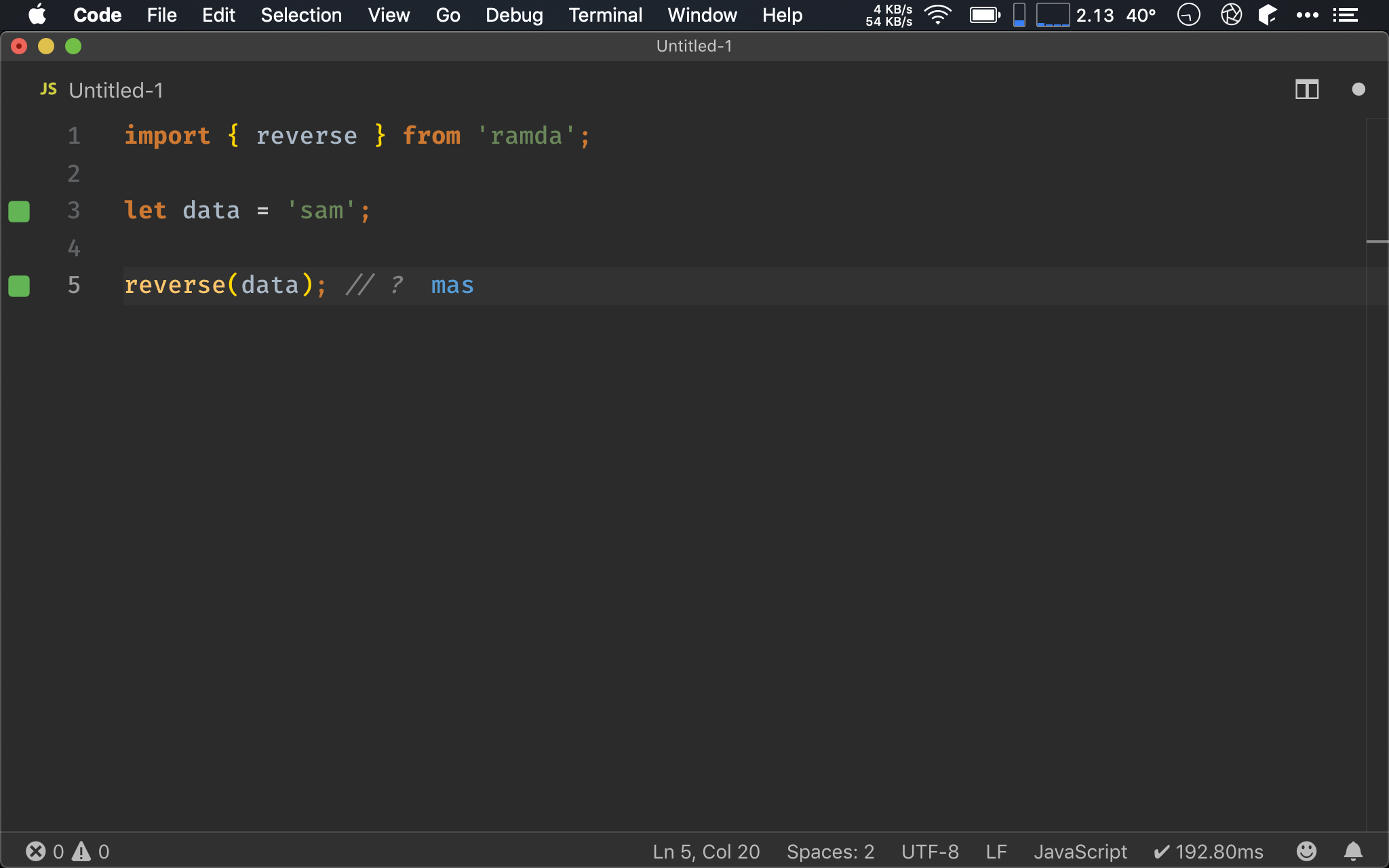Click the 'ramda' string on line 1
This screenshot has height=868, width=1389.
point(526,136)
